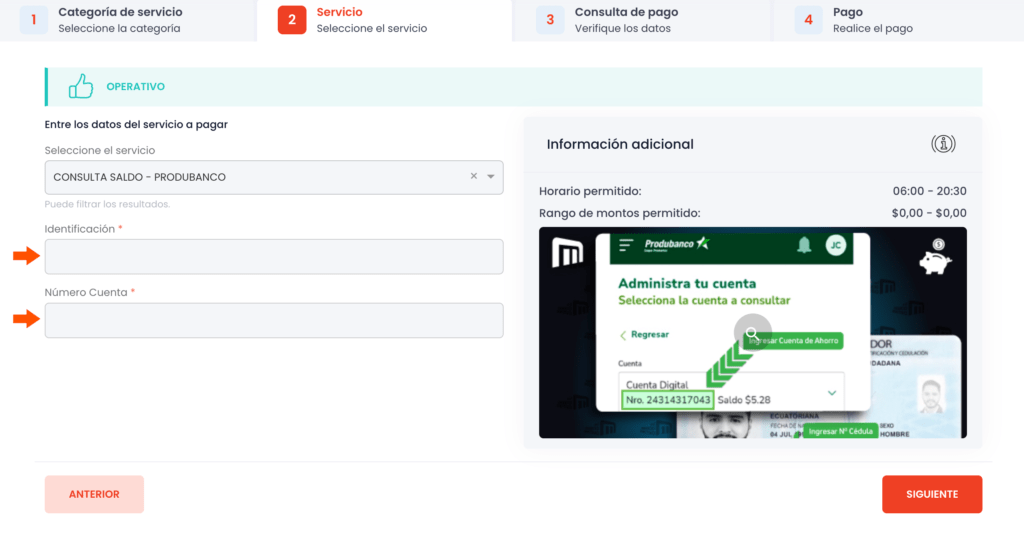Open the Produbanco help image thumbnail

point(752,332)
